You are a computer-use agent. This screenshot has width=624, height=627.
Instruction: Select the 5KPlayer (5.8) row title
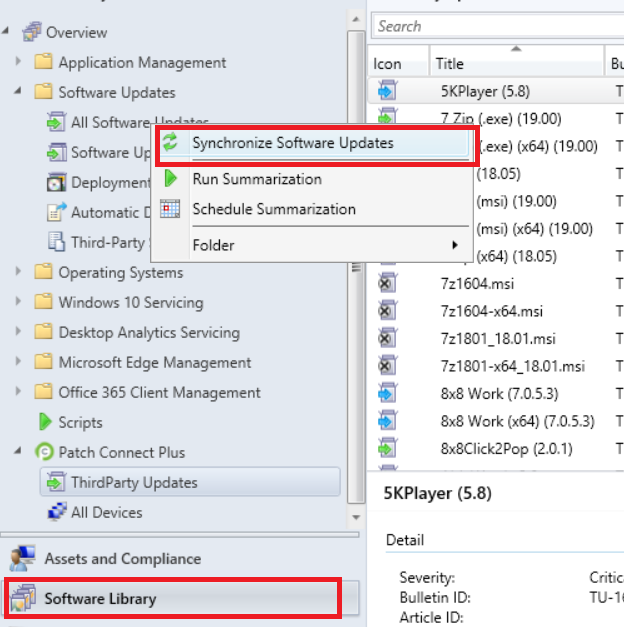[485, 92]
